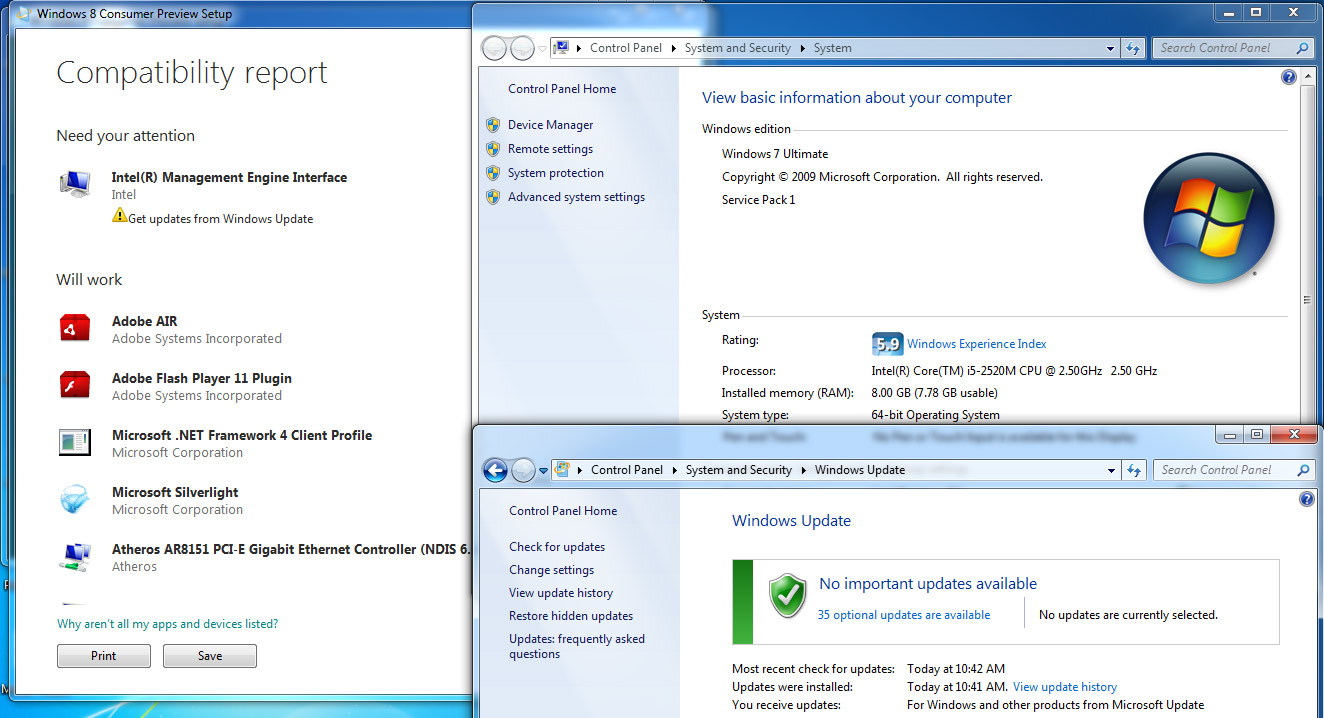1324x718 pixels.
Task: Click the Microsoft Silverlight icon
Action: (75, 500)
